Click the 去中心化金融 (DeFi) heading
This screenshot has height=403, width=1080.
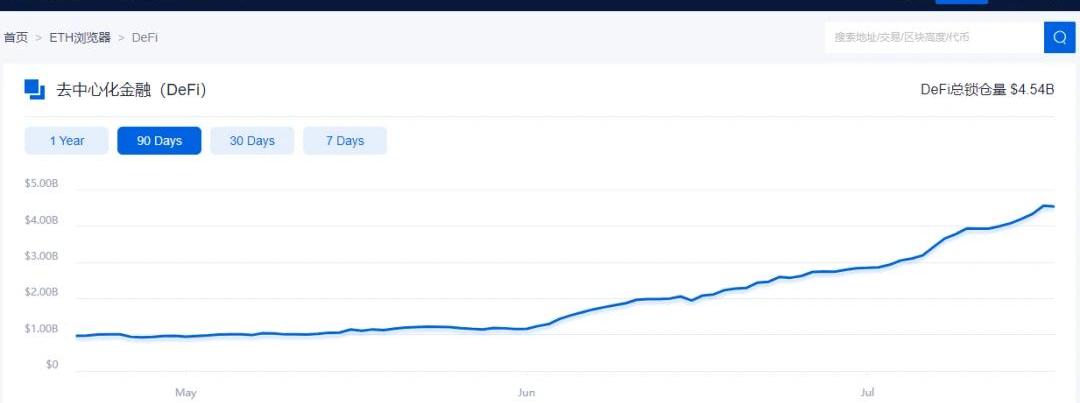tap(131, 90)
